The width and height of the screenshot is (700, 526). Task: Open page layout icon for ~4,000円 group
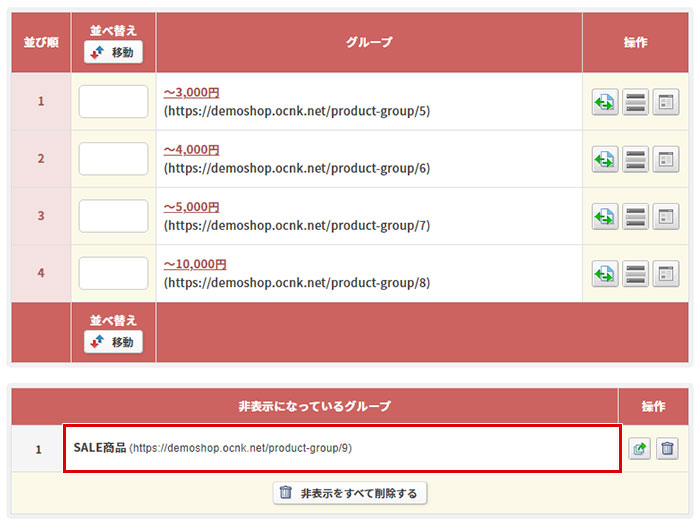tap(666, 159)
